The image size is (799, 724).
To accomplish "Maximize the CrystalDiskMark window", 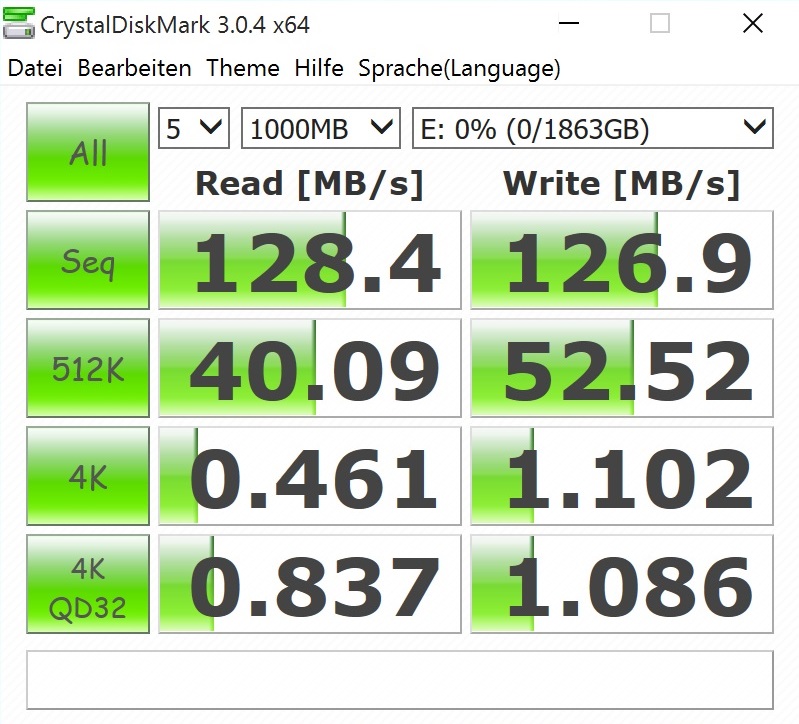I will 660,24.
